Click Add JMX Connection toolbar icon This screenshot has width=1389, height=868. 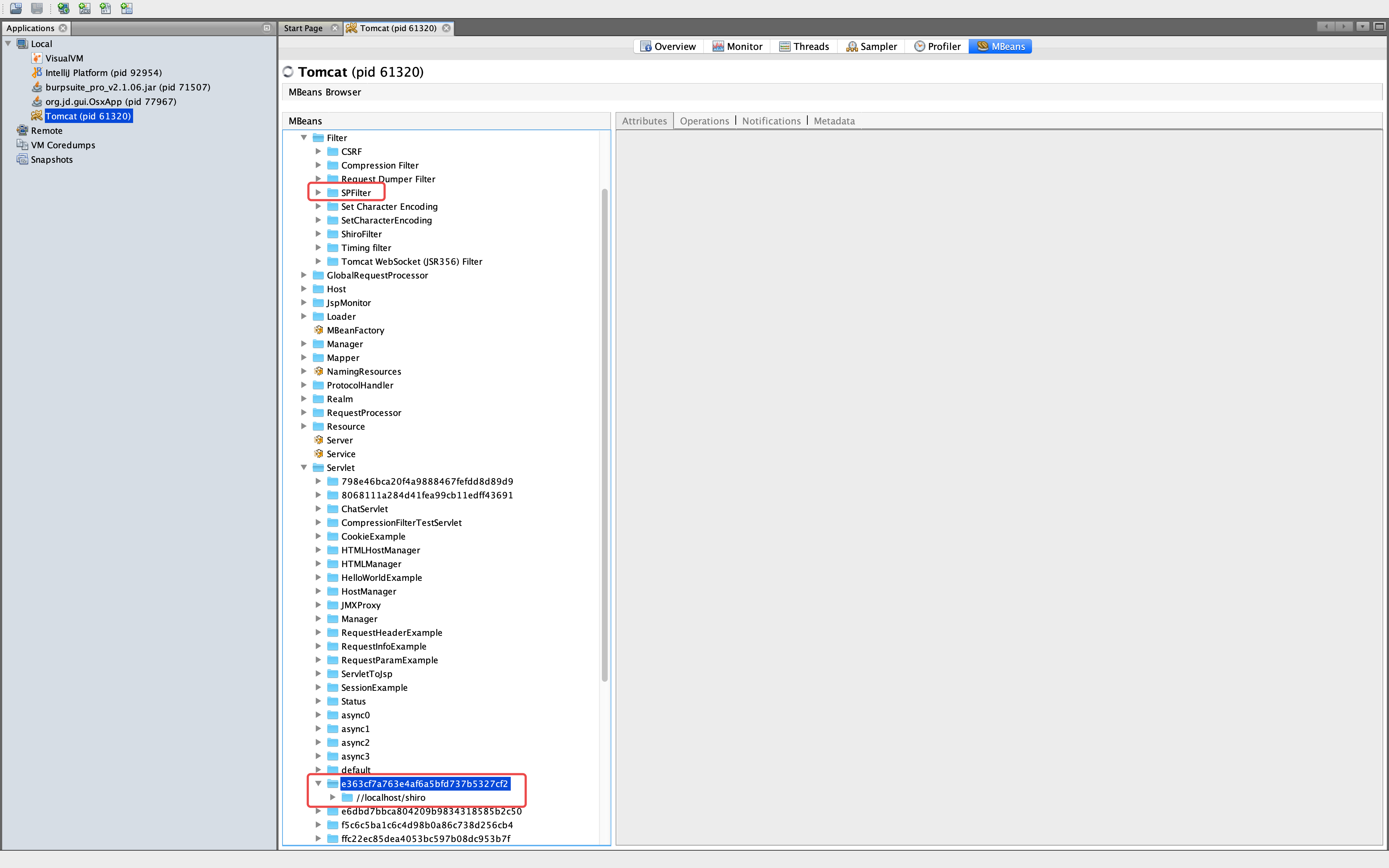pos(84,8)
